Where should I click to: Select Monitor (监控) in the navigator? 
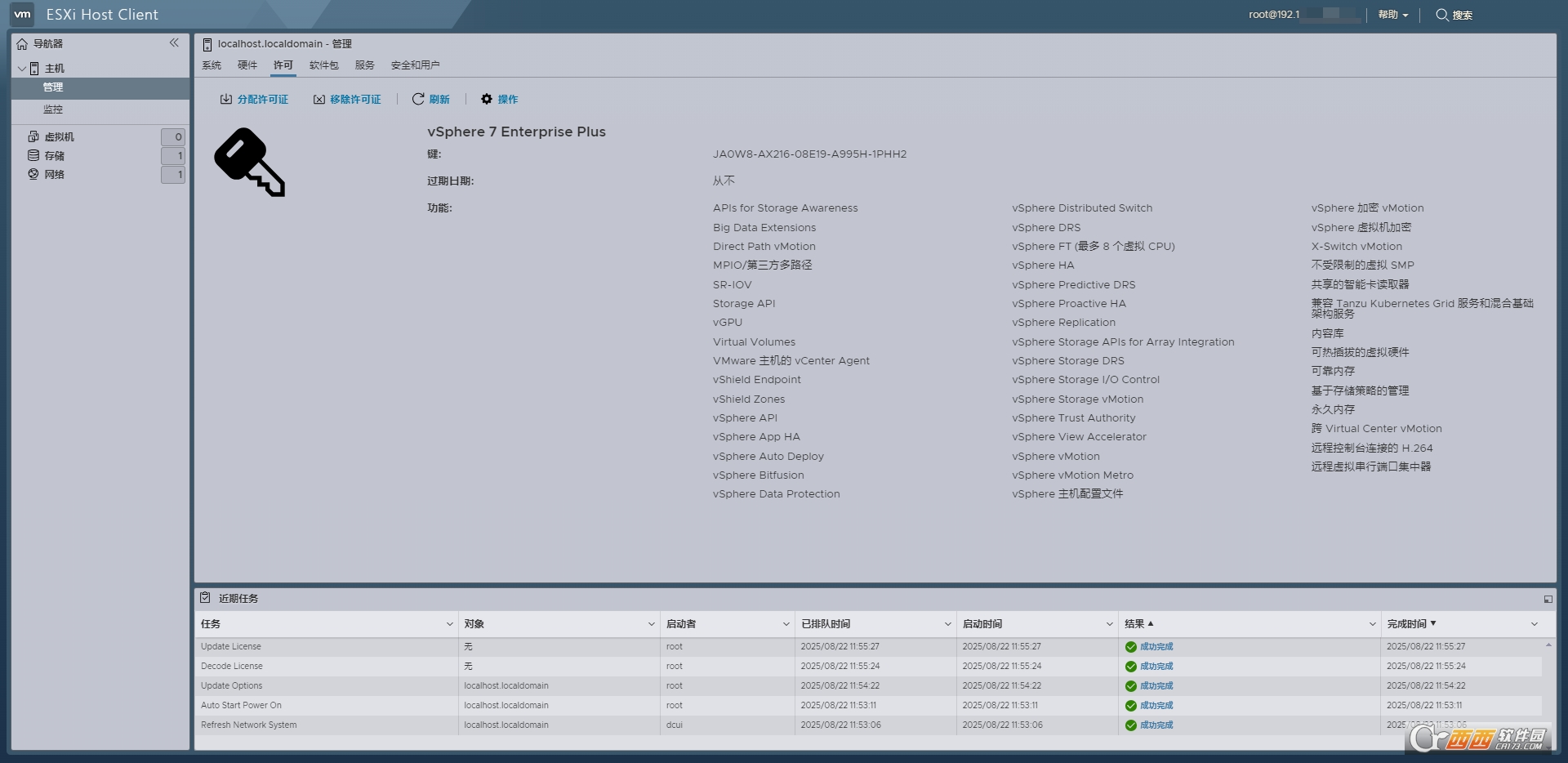53,109
